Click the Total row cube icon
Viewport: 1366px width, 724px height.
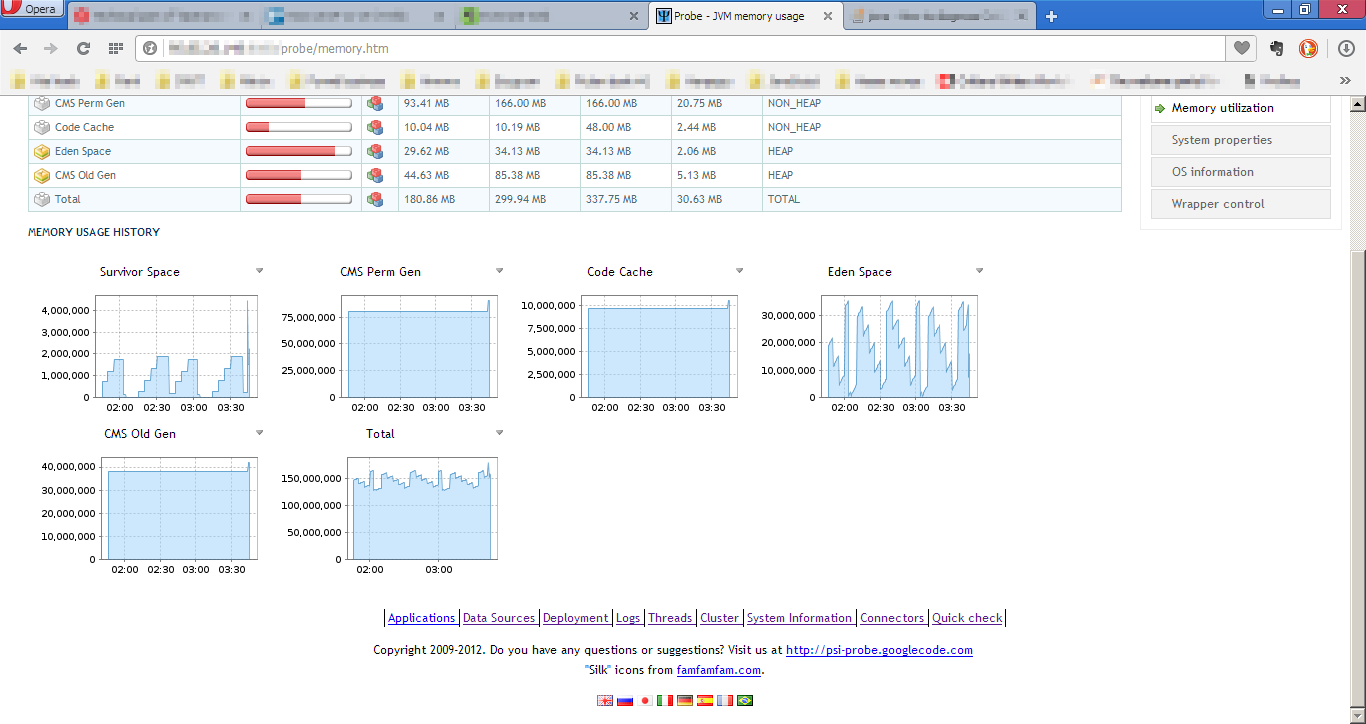click(42, 199)
